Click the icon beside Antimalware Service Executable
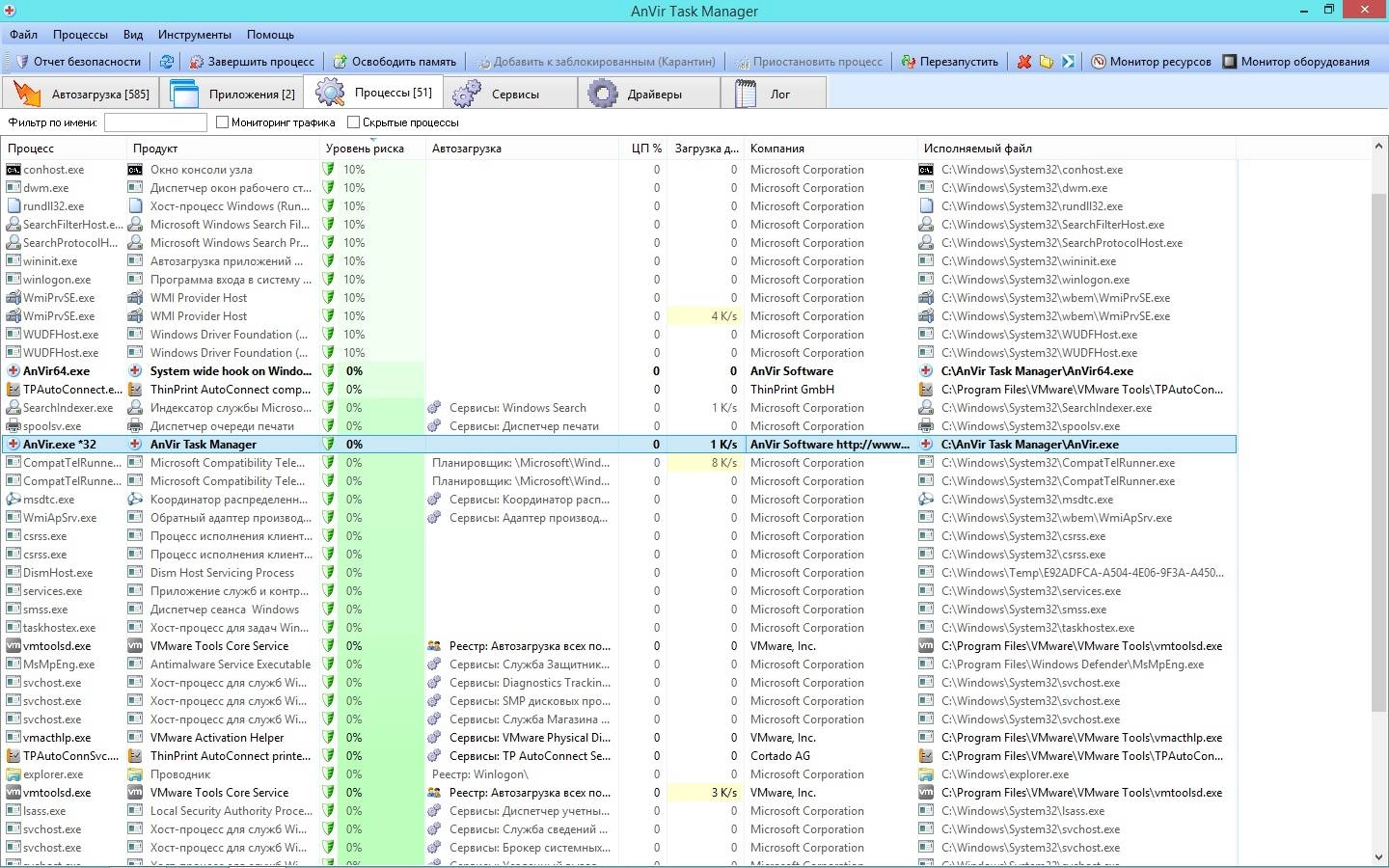 pyautogui.click(x=135, y=665)
